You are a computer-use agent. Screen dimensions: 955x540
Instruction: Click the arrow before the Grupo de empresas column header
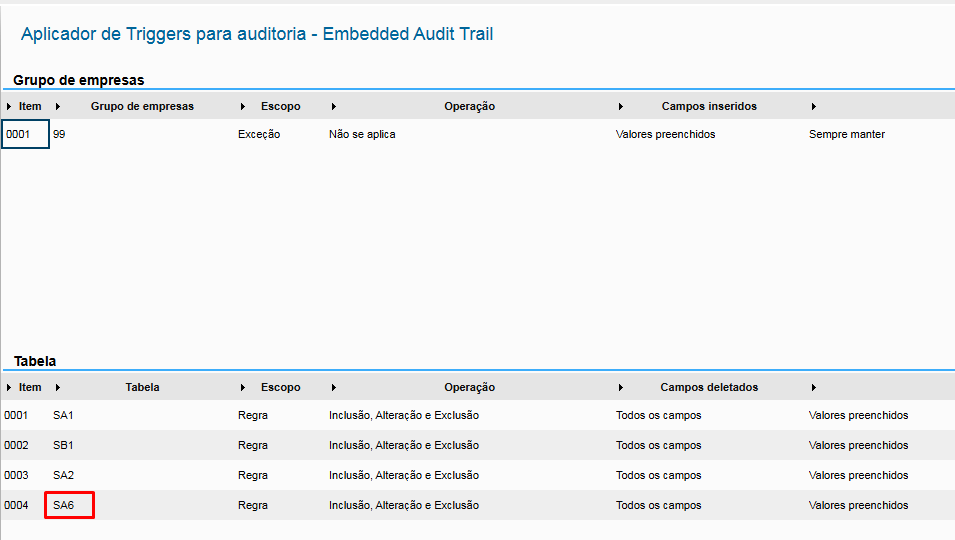tap(58, 106)
